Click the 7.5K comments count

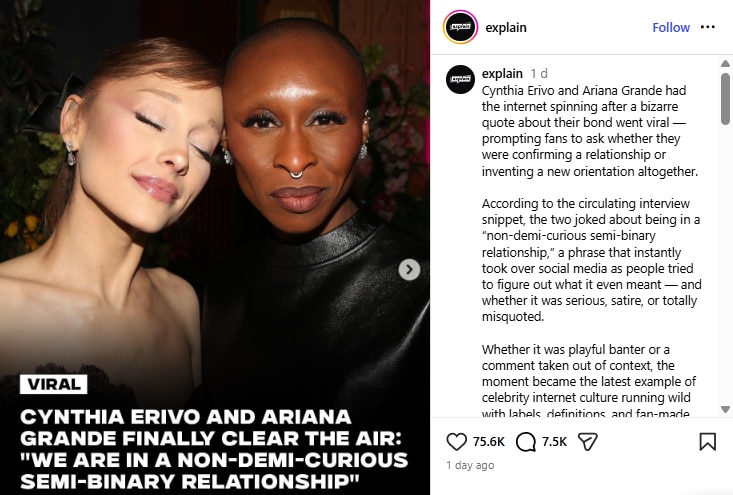[554, 442]
